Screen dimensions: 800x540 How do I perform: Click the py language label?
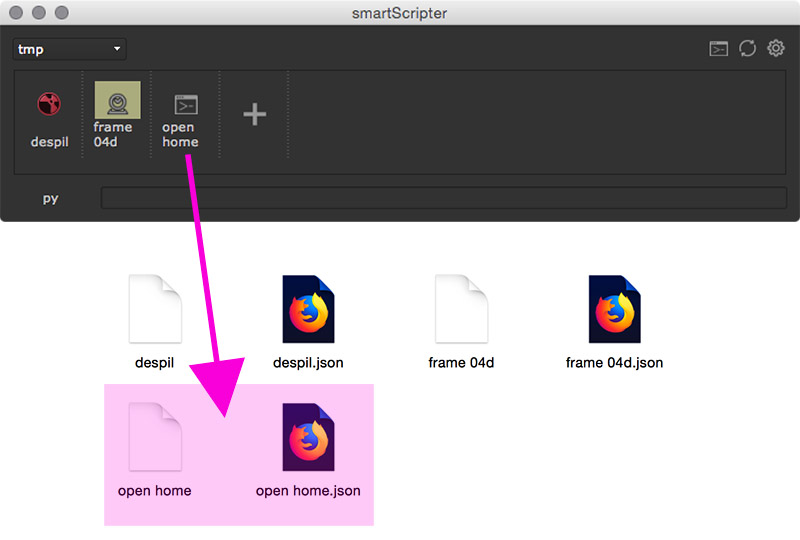pyautogui.click(x=51, y=198)
